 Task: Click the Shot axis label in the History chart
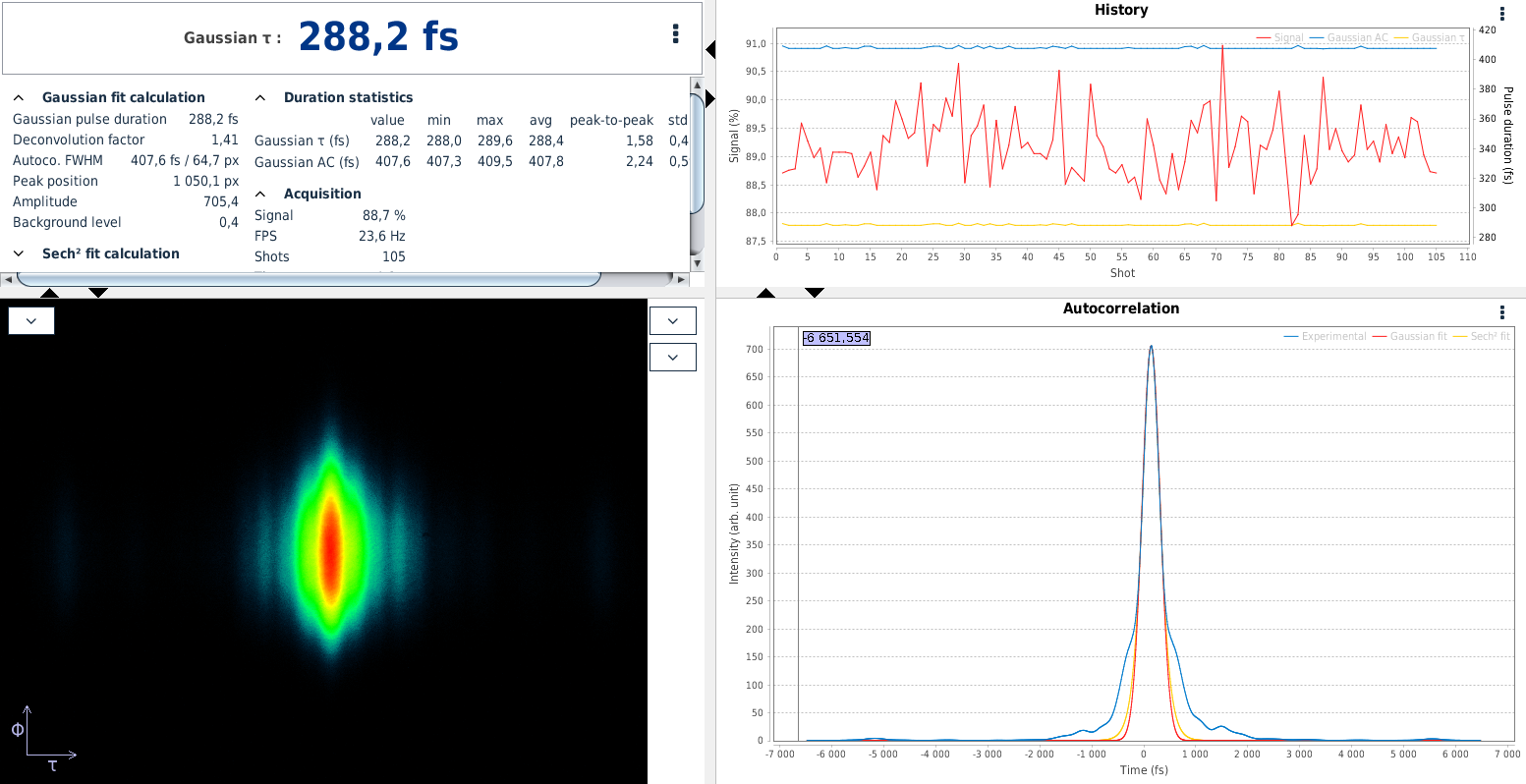point(1122,273)
